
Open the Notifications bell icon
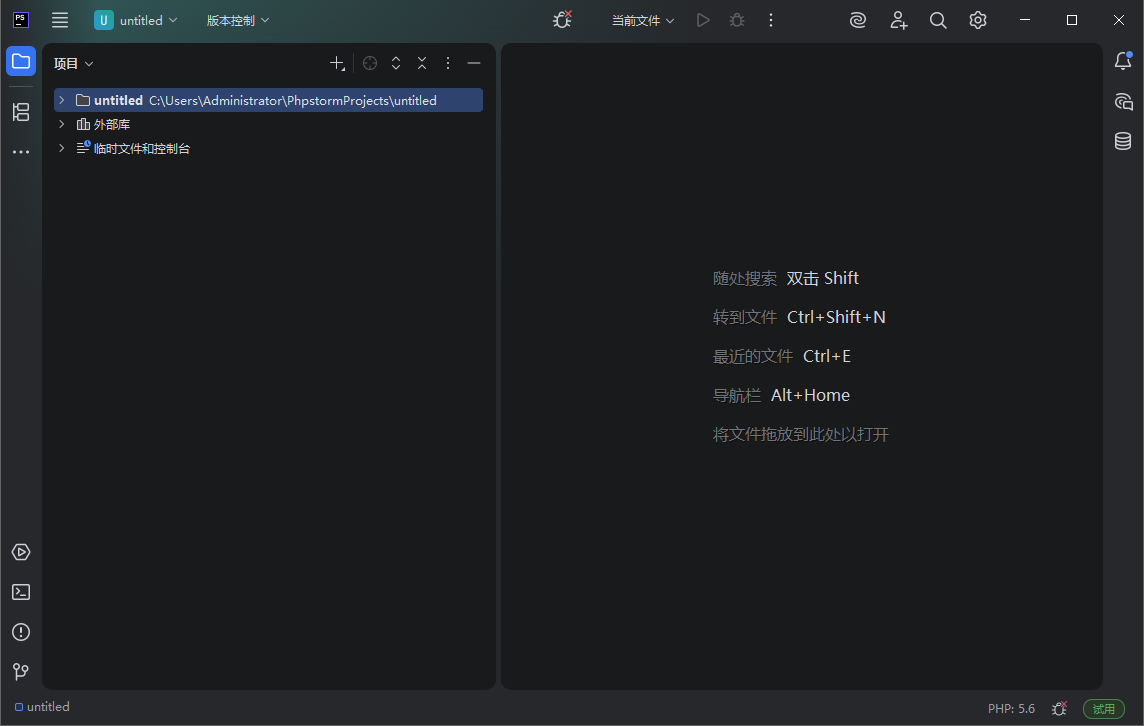(x=1122, y=61)
